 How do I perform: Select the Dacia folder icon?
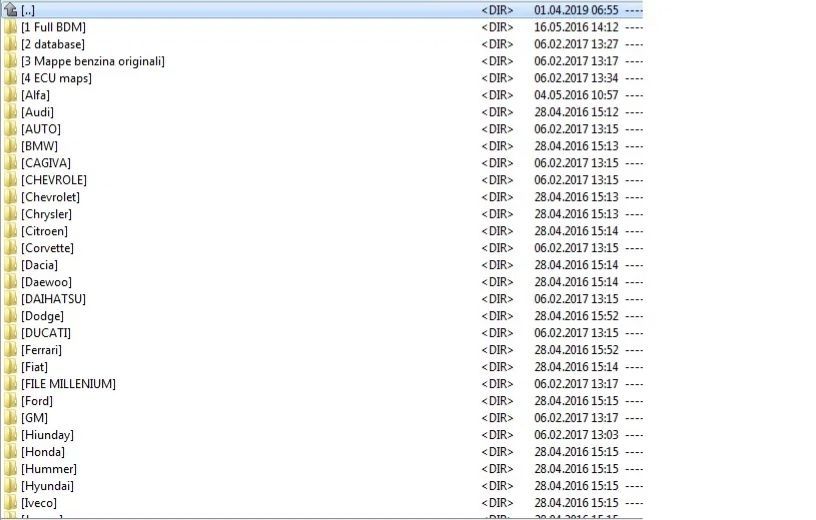point(10,265)
